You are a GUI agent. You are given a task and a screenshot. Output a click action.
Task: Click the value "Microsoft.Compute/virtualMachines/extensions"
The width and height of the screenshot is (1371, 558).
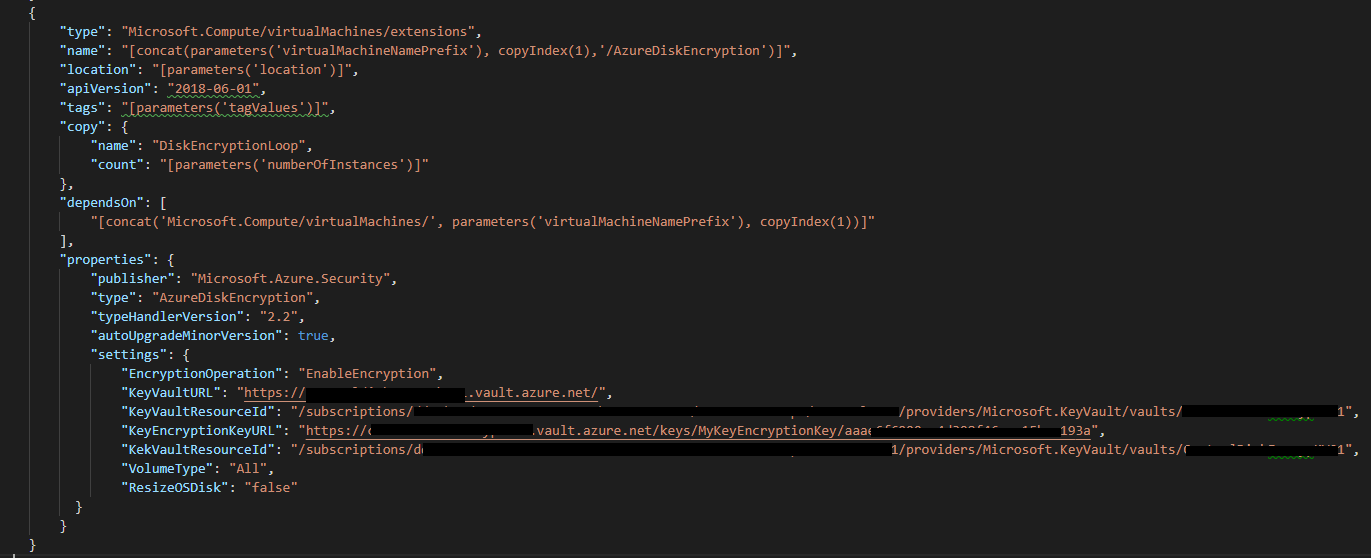click(x=297, y=32)
